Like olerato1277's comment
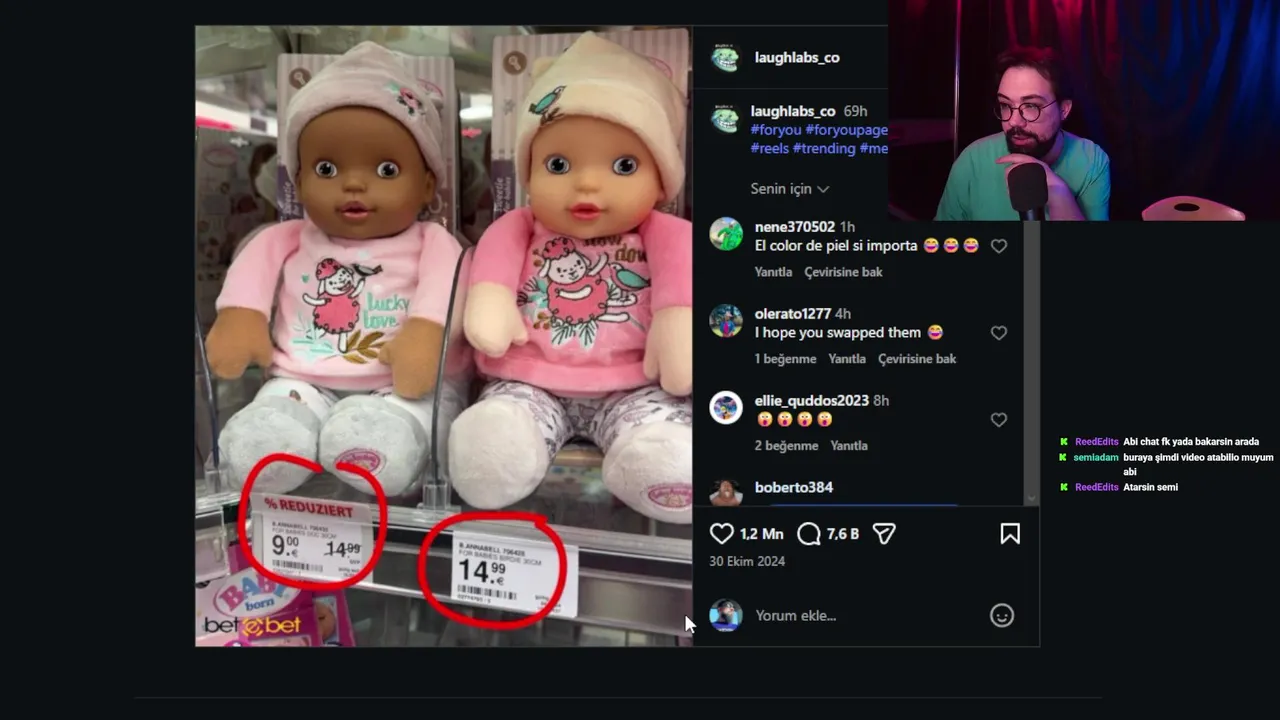1280x720 pixels. (998, 333)
